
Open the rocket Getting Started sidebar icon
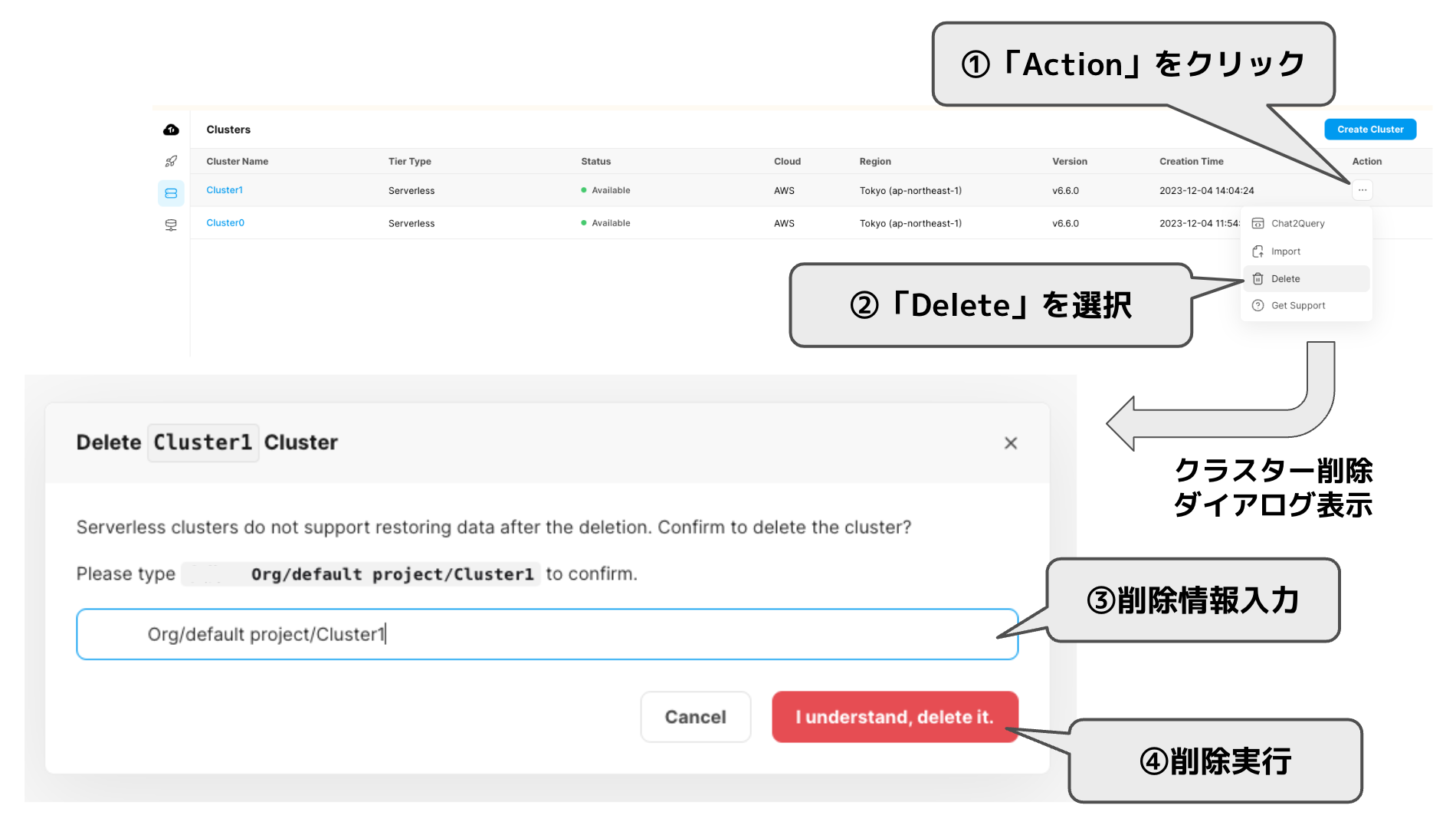[171, 161]
